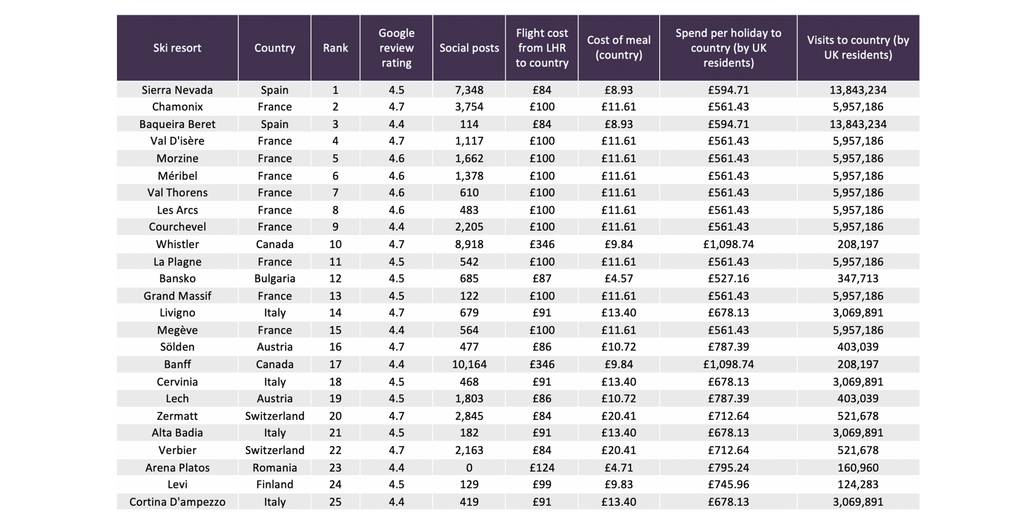This screenshot has width=1024, height=523.
Task: Select the Bansko row's Bulgaria cell
Action: point(274,278)
